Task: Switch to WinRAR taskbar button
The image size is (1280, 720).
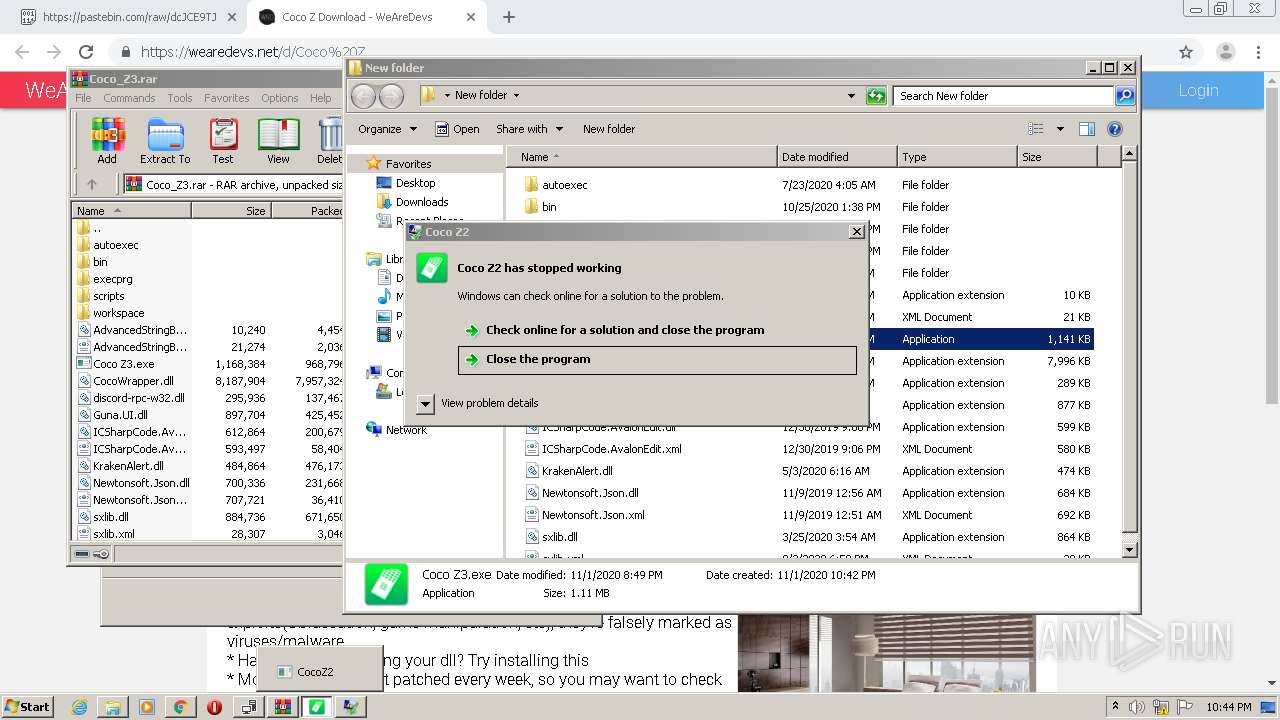Action: pos(282,707)
